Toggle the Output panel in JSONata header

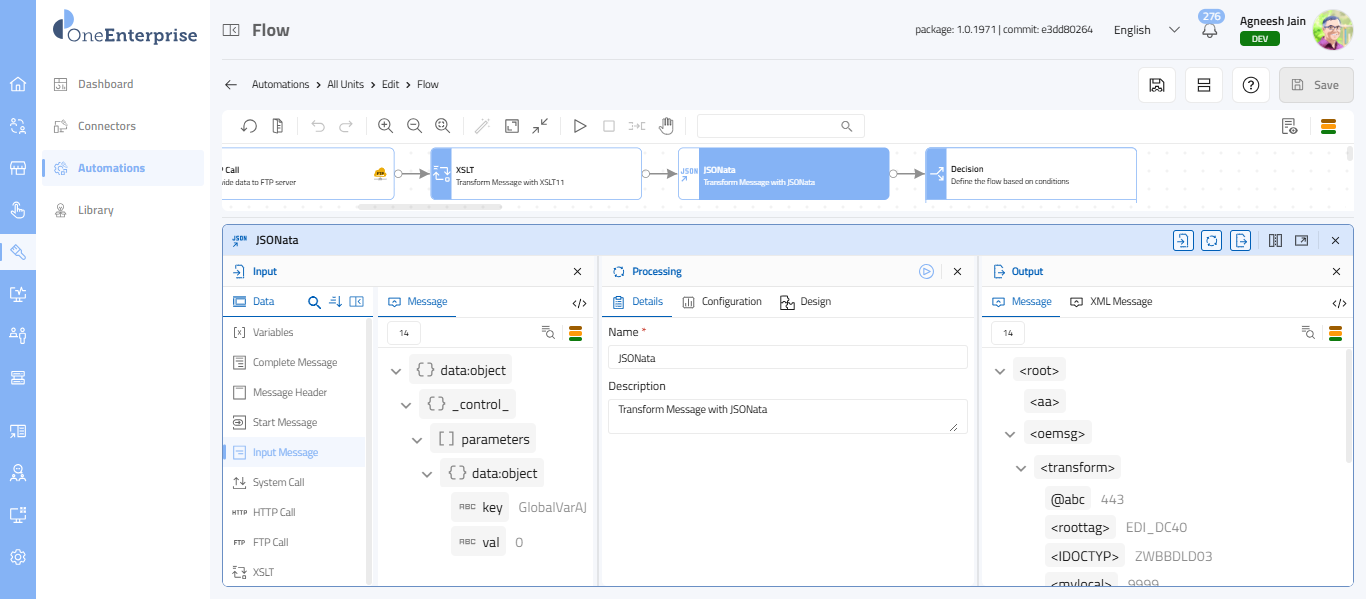(1240, 240)
